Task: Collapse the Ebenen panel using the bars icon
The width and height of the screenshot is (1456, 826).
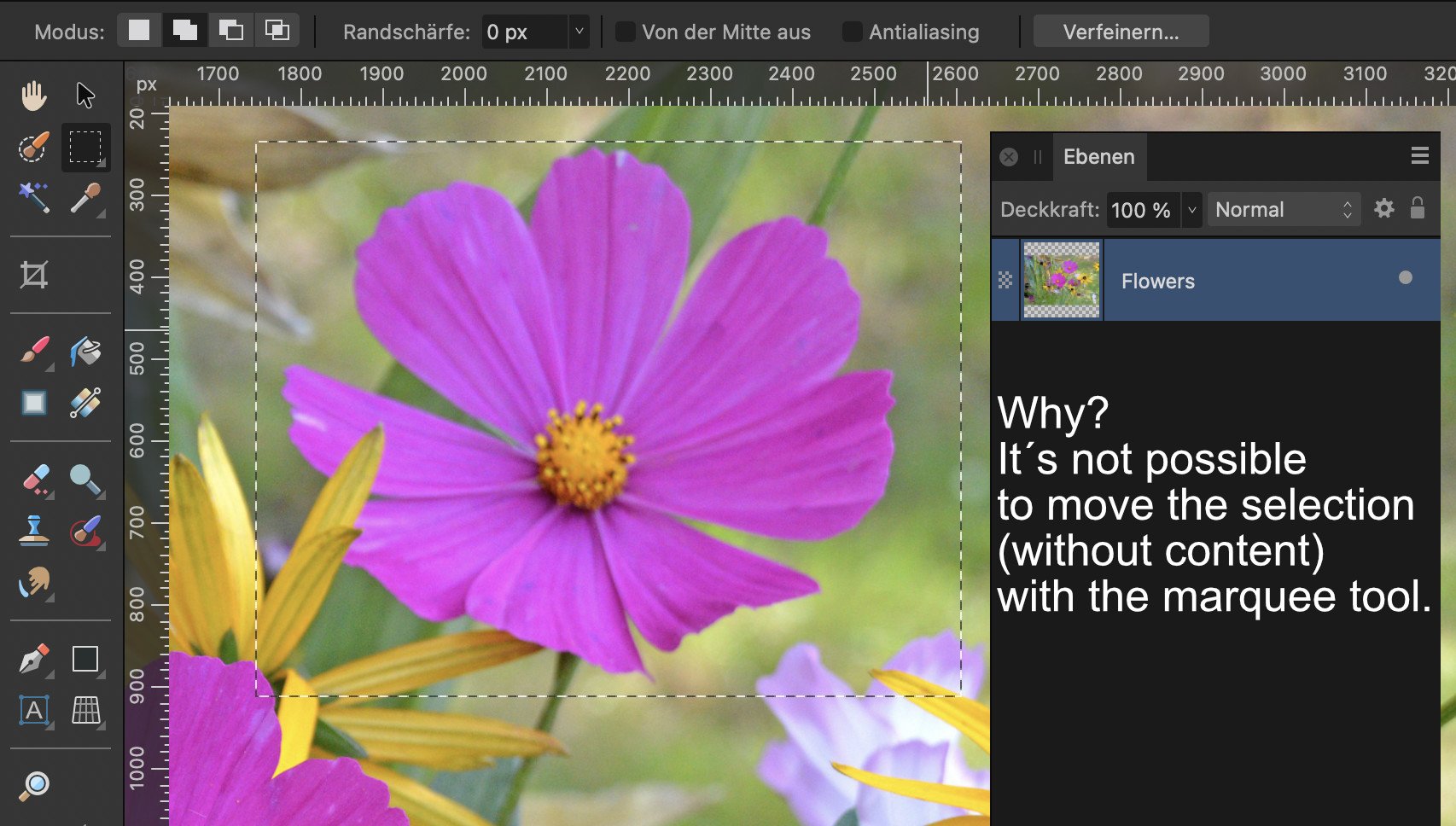Action: point(1038,157)
